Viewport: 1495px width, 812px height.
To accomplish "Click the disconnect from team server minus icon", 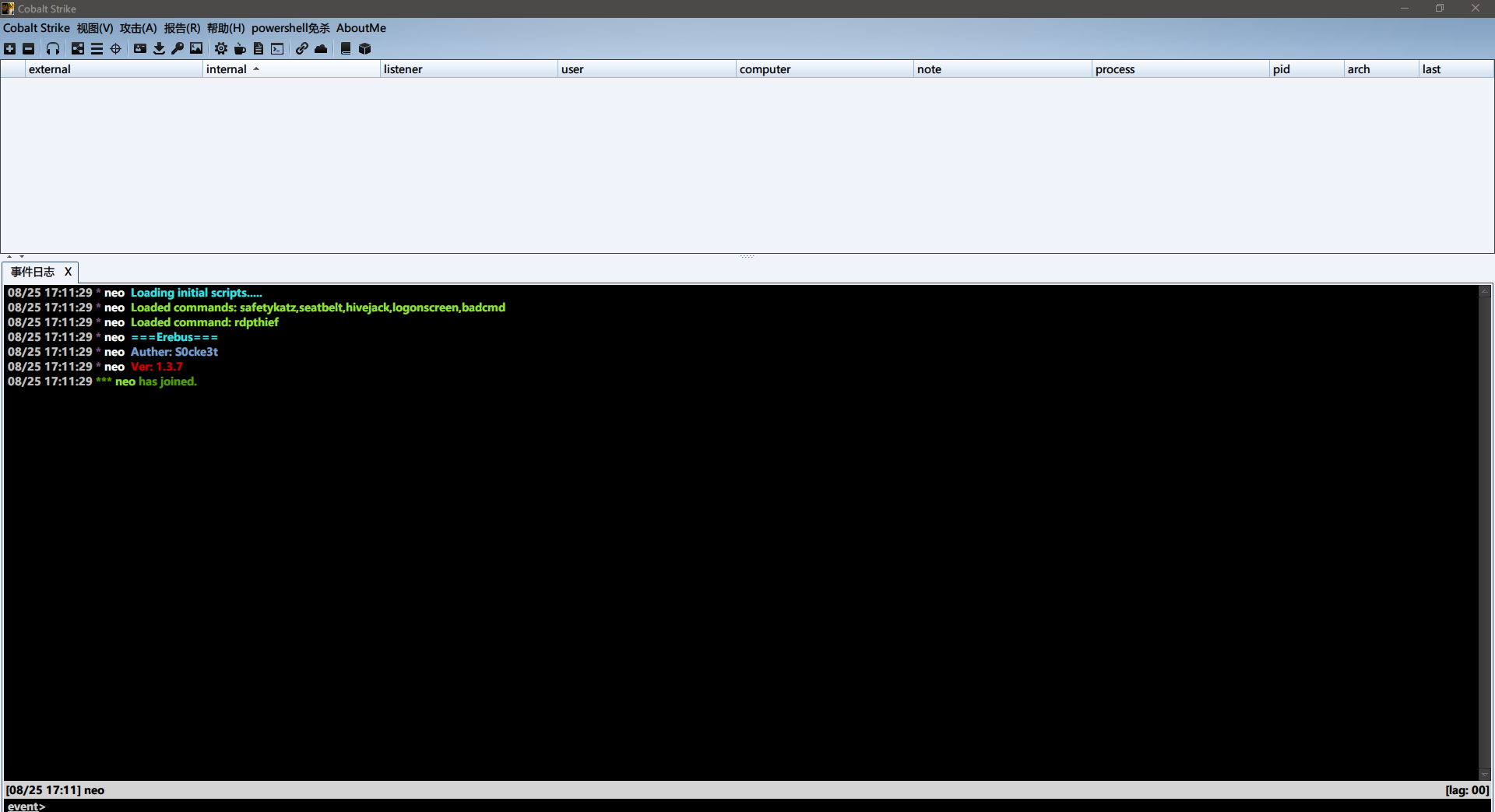I will tap(29, 48).
